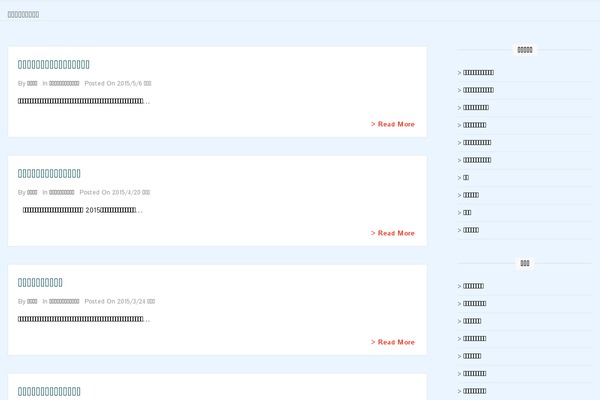
Task: Open Read More for the 2015/4/20 post
Action: [393, 233]
